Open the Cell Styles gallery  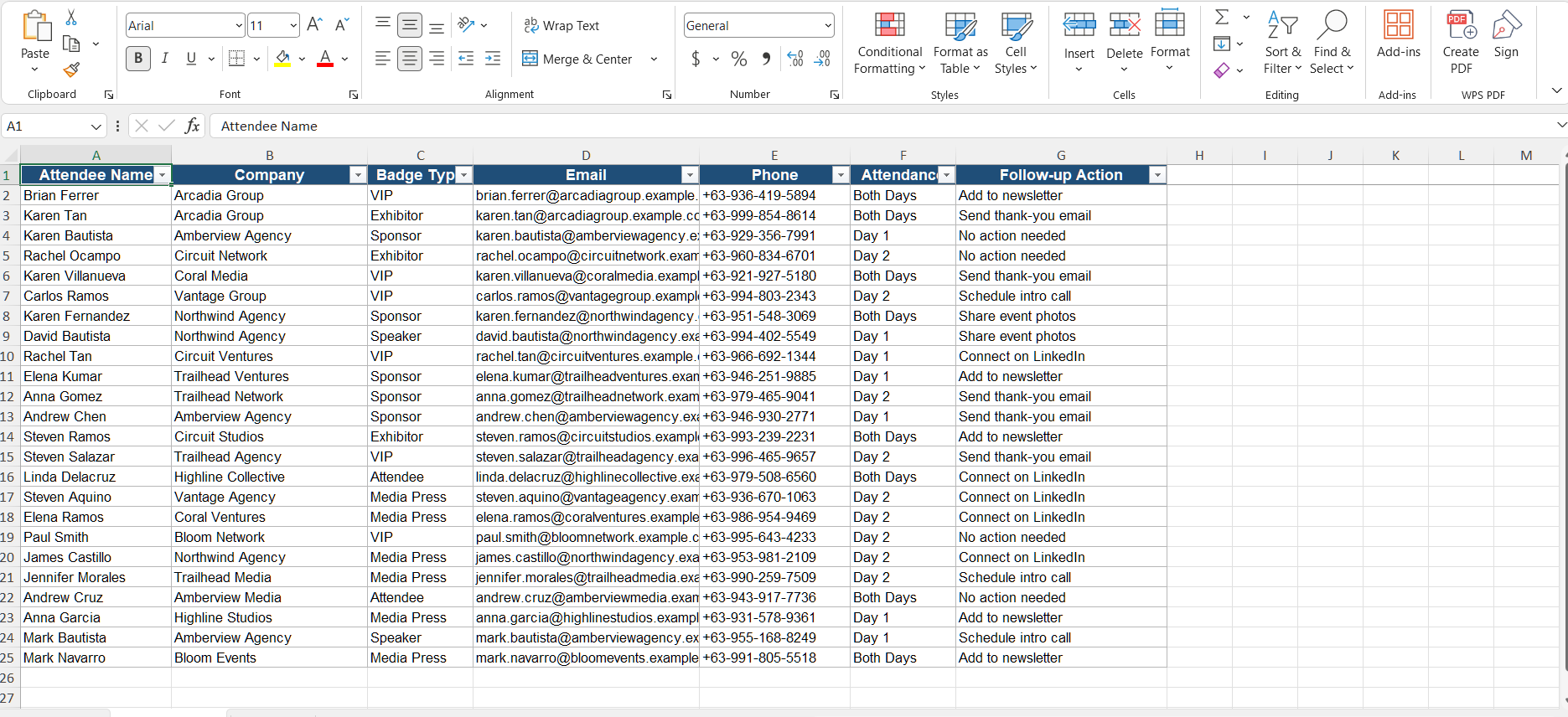[1016, 42]
